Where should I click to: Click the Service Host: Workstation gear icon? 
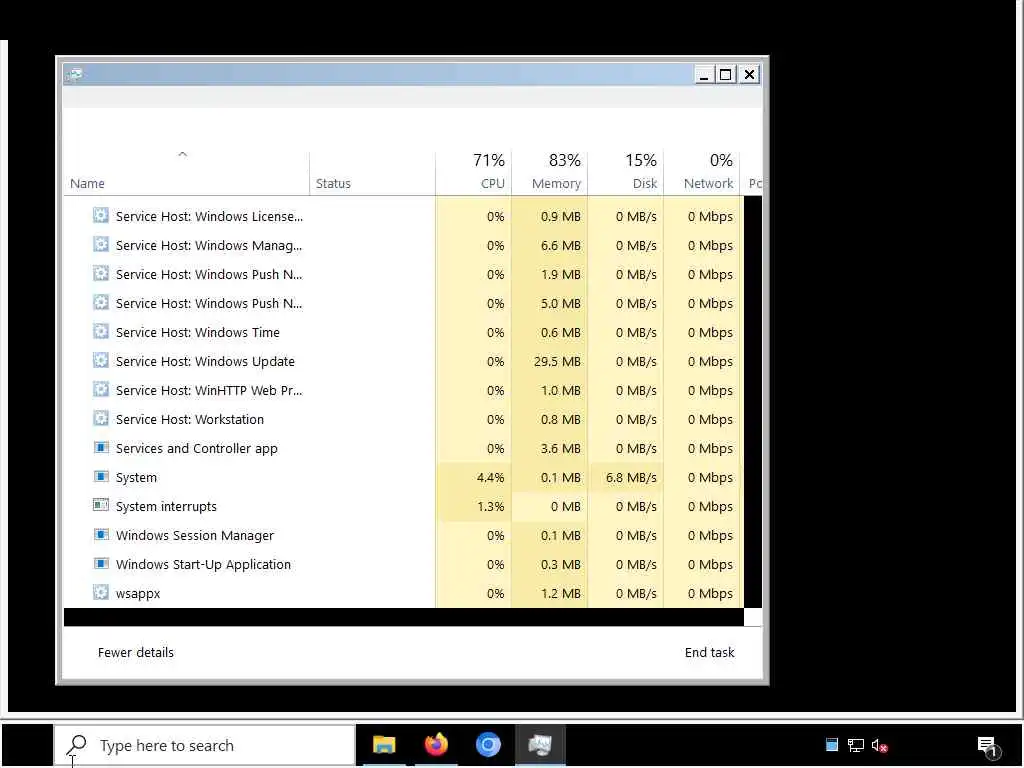(x=101, y=418)
